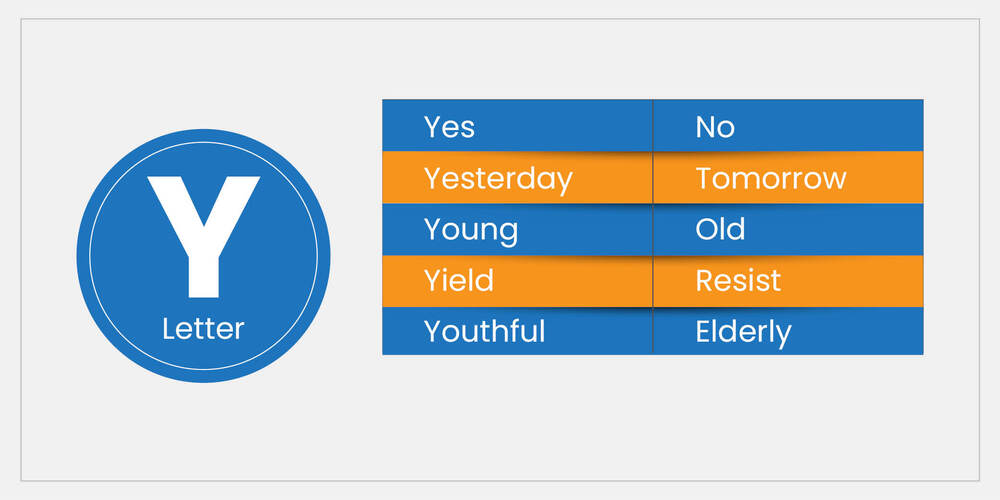Select the word "Yes" in the table
Screen dimensions: 1000x500
[449, 127]
